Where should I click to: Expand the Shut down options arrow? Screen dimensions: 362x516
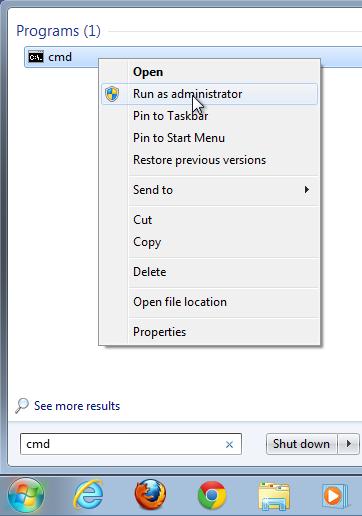pos(349,444)
